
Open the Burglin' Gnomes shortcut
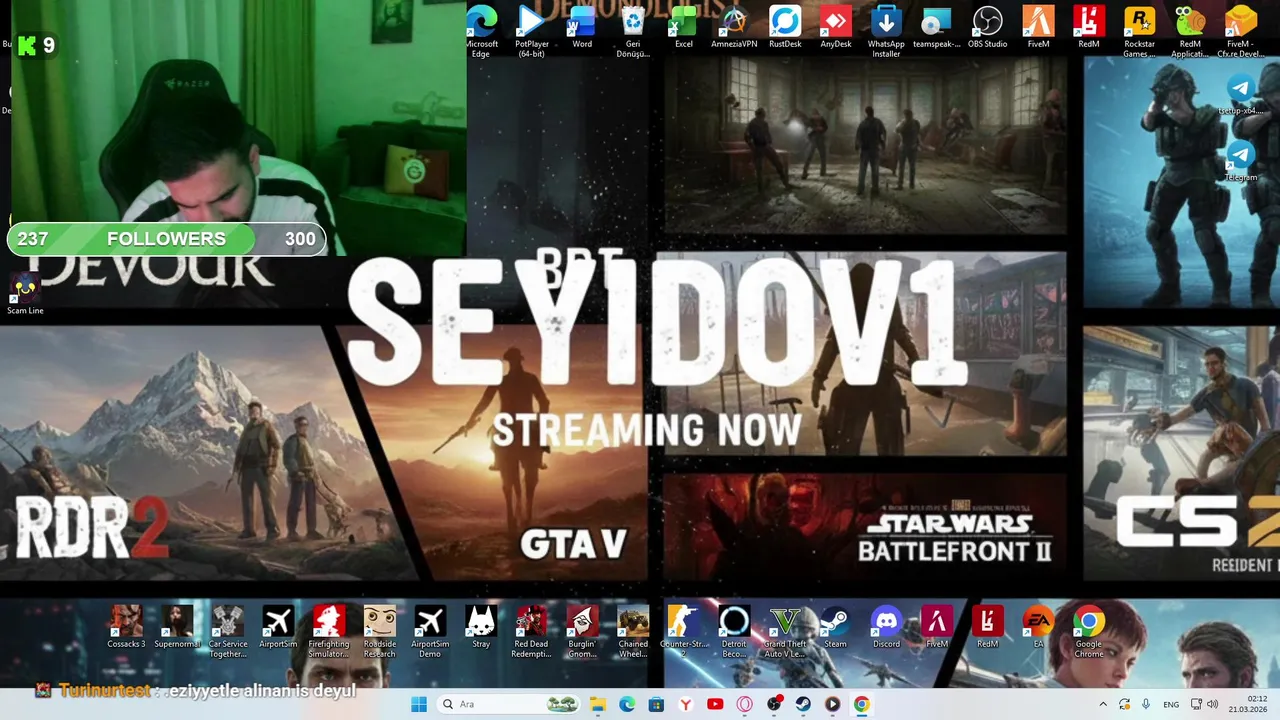point(582,631)
